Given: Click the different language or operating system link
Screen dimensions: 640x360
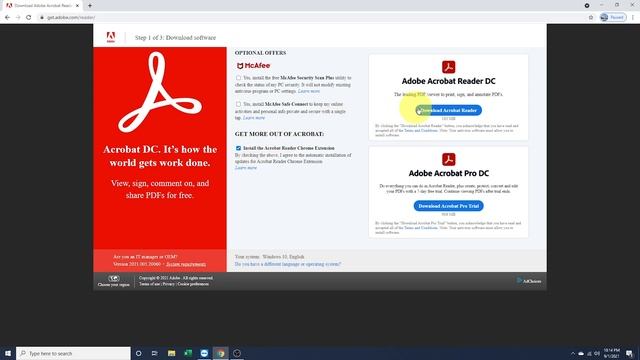Looking at the screenshot, I should pos(288,264).
